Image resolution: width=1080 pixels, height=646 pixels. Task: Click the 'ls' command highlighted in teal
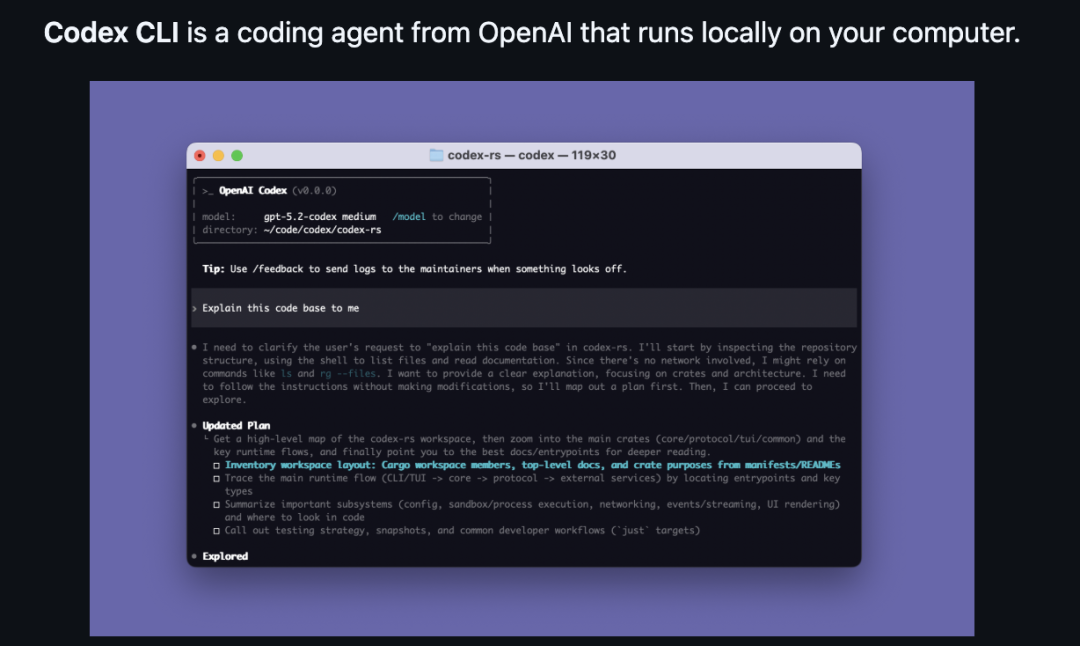coord(286,373)
